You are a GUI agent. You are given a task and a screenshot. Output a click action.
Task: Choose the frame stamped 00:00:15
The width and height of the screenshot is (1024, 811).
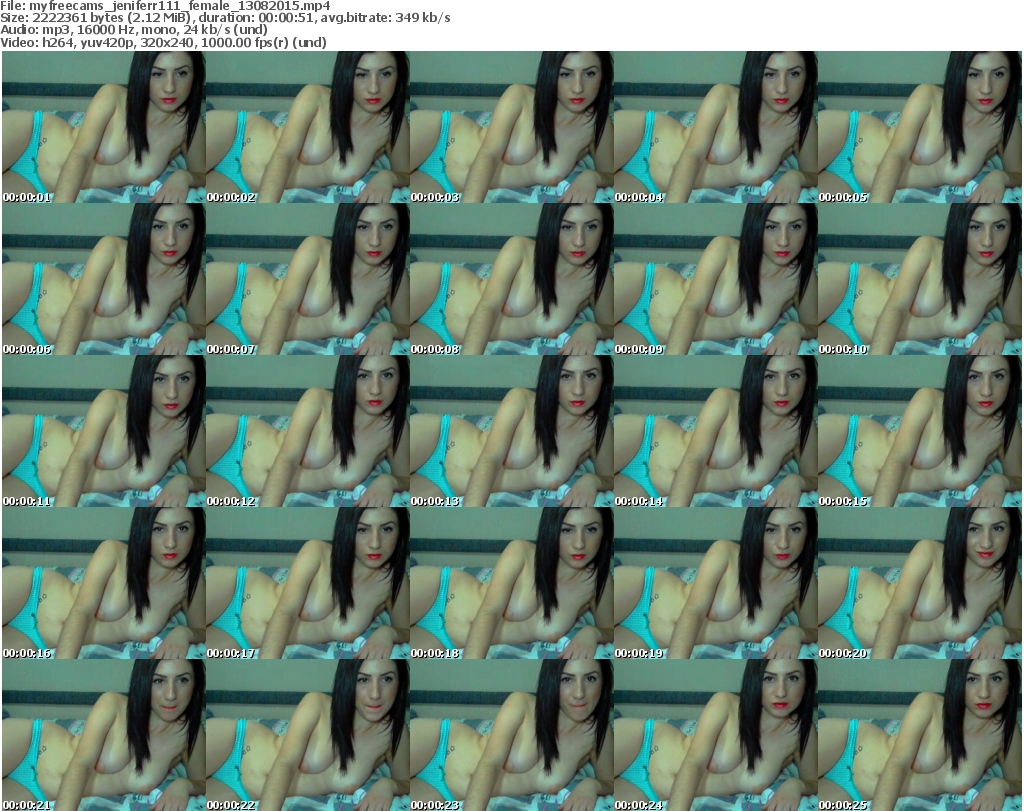pos(919,432)
